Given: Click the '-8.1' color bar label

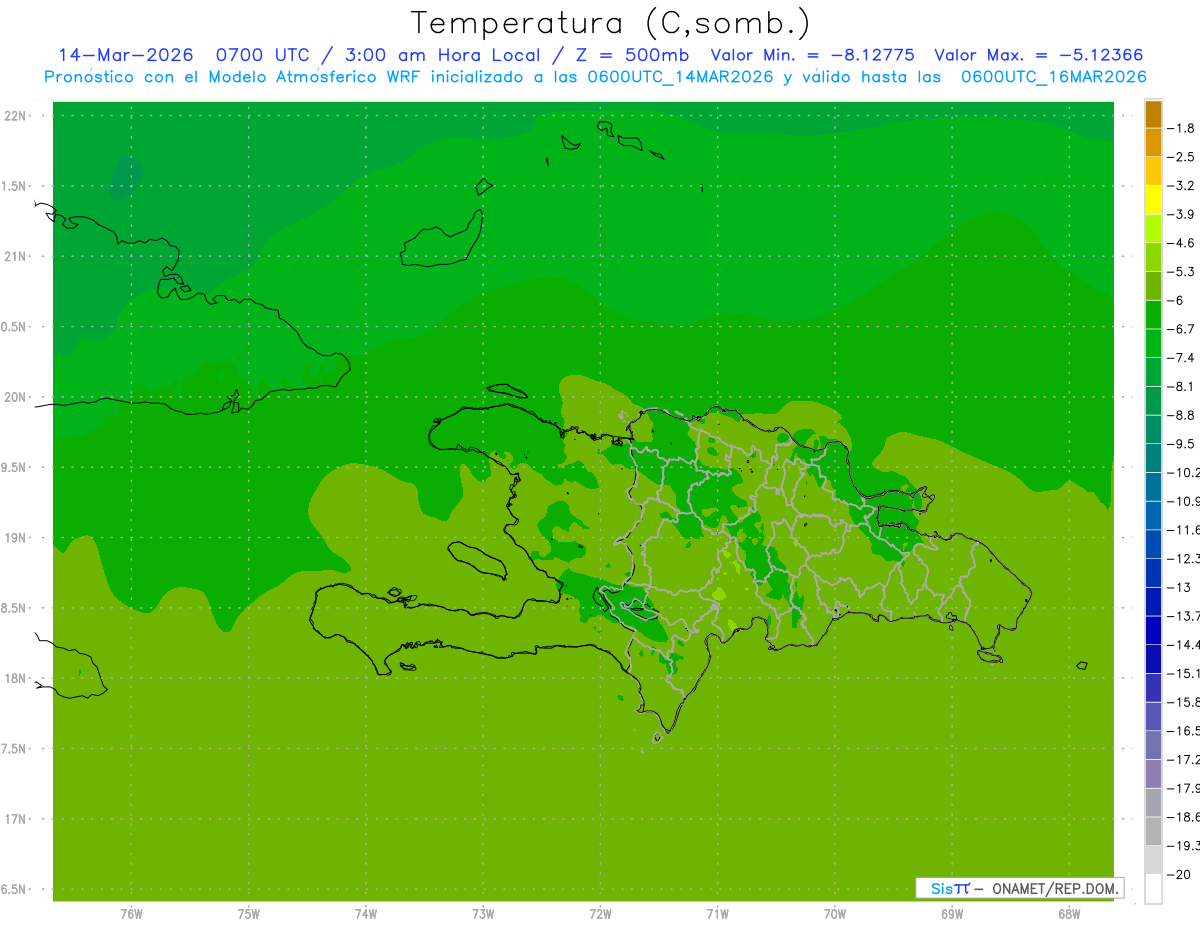Looking at the screenshot, I should tap(1181, 386).
